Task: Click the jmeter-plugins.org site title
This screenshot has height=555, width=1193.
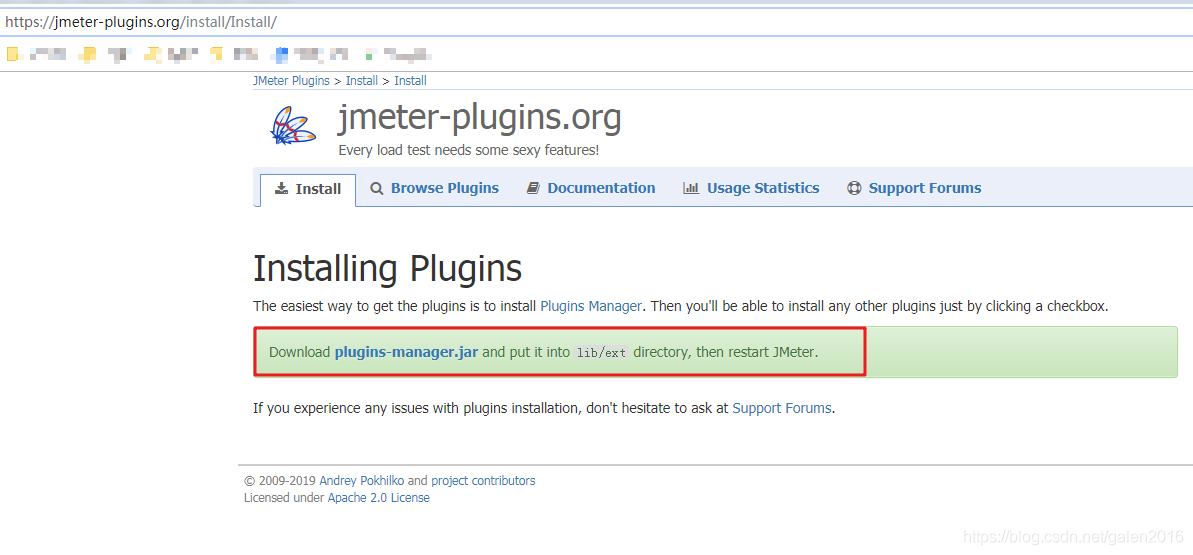Action: point(479,118)
